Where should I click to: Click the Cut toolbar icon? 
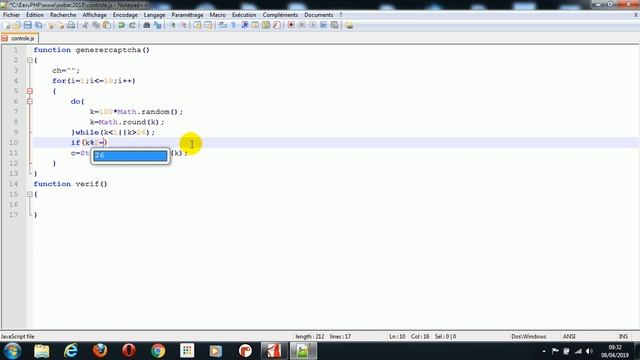click(x=85, y=25)
